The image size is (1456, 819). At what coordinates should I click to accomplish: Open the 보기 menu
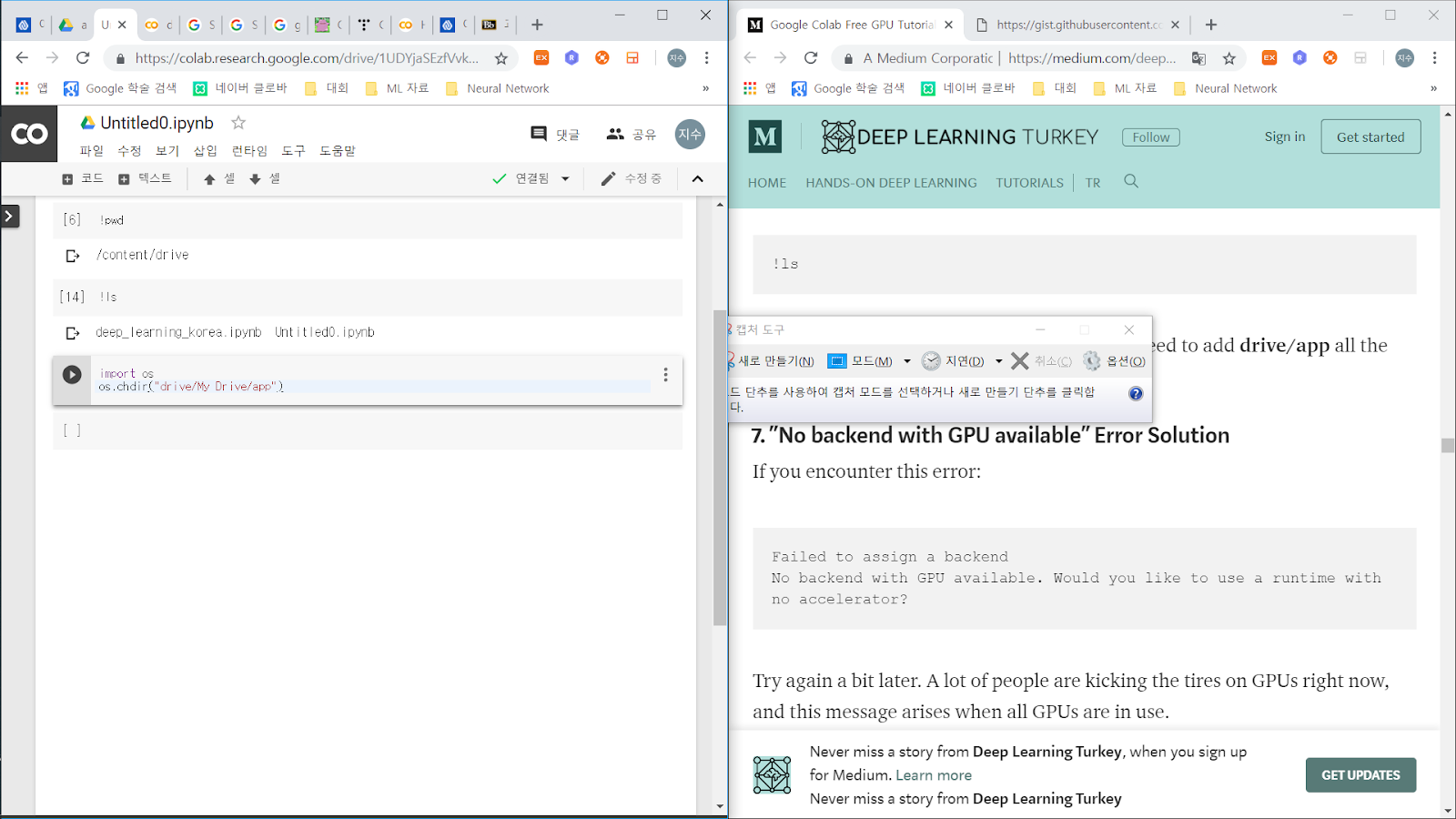click(167, 151)
